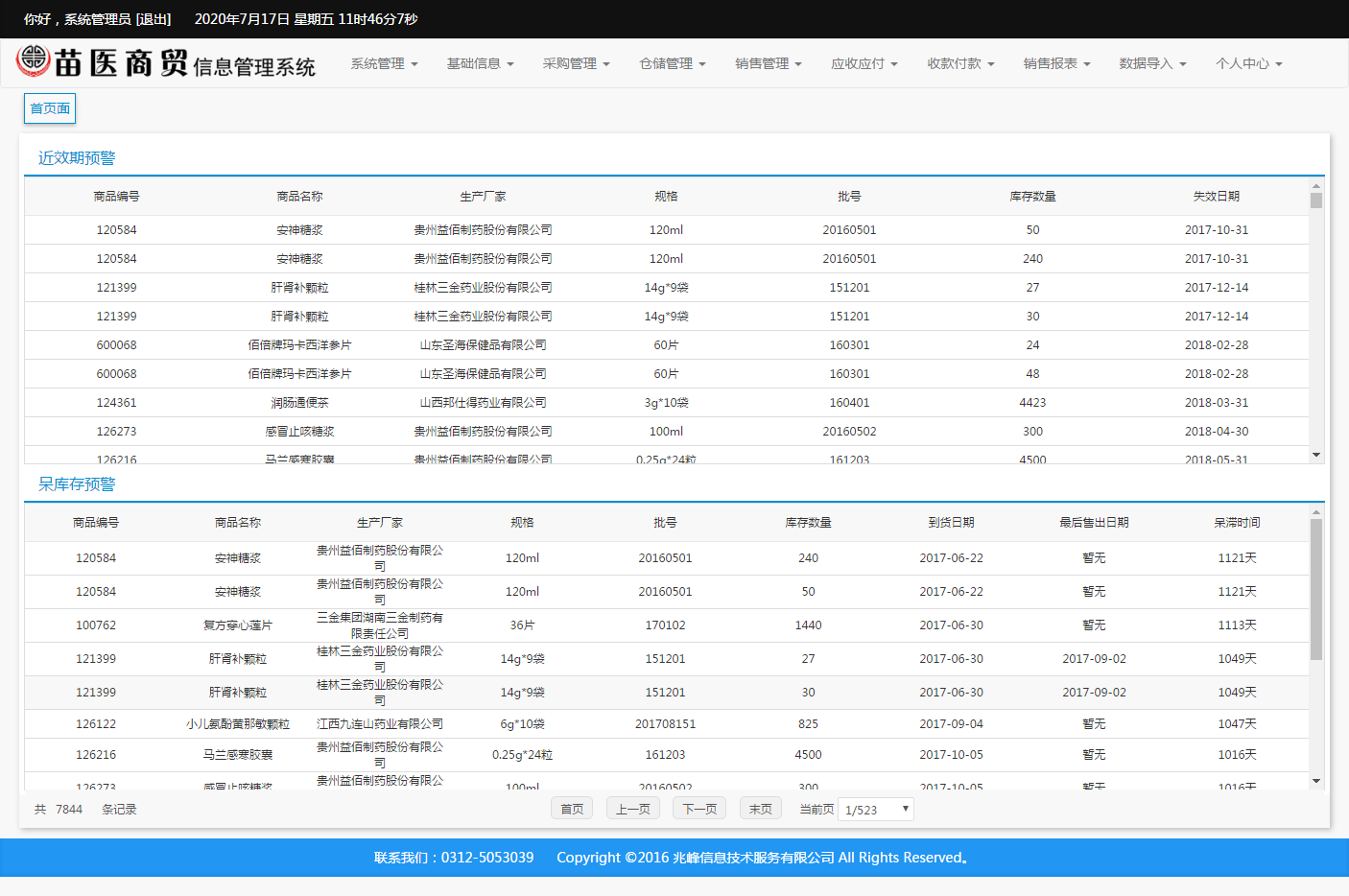
Task: Open the 销售报表 menu
Action: [1056, 64]
